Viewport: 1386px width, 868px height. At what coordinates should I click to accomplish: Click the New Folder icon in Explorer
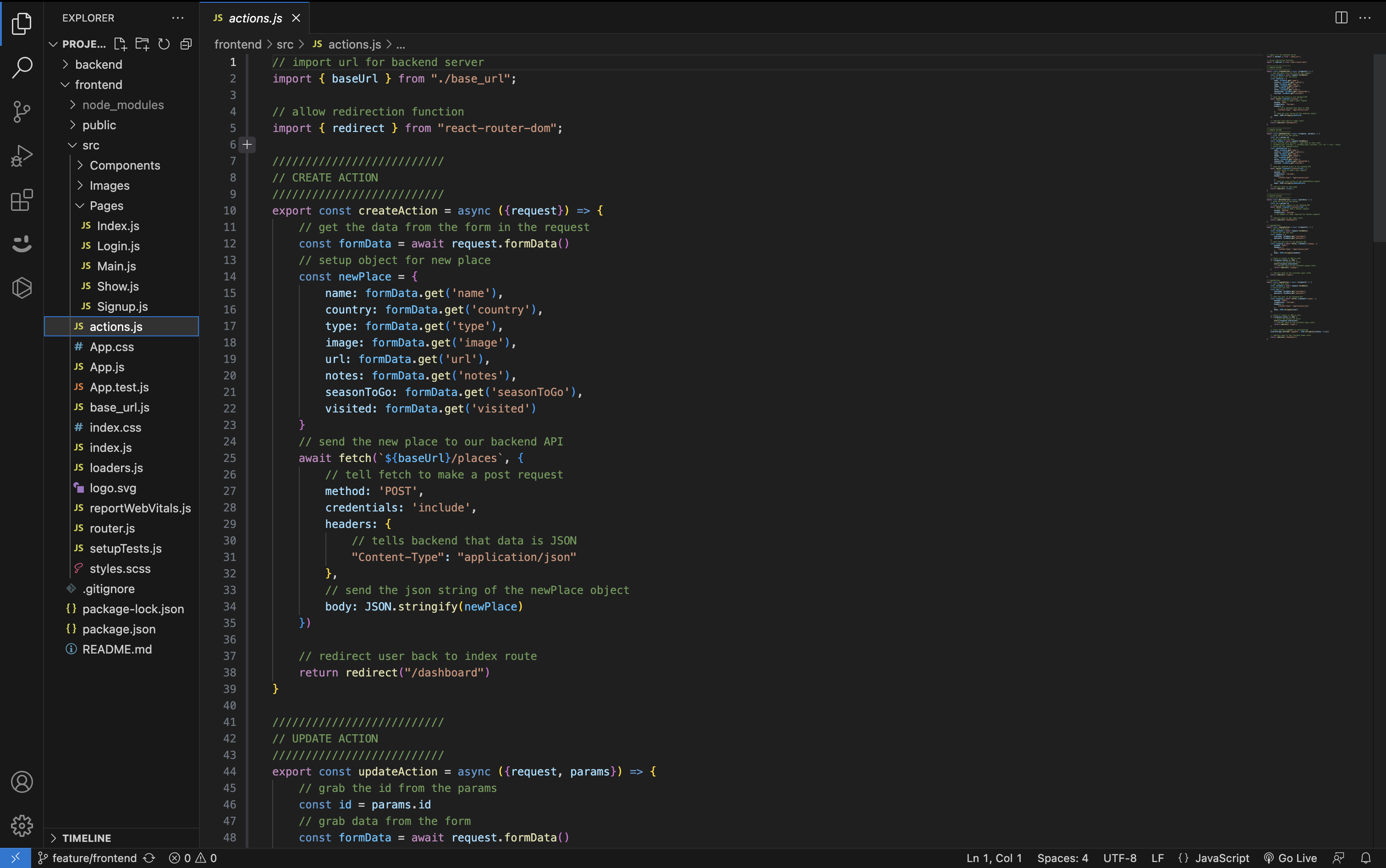pyautogui.click(x=142, y=44)
